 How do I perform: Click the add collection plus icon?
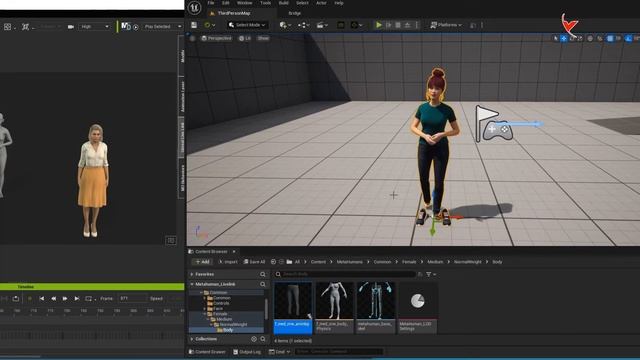point(254,339)
